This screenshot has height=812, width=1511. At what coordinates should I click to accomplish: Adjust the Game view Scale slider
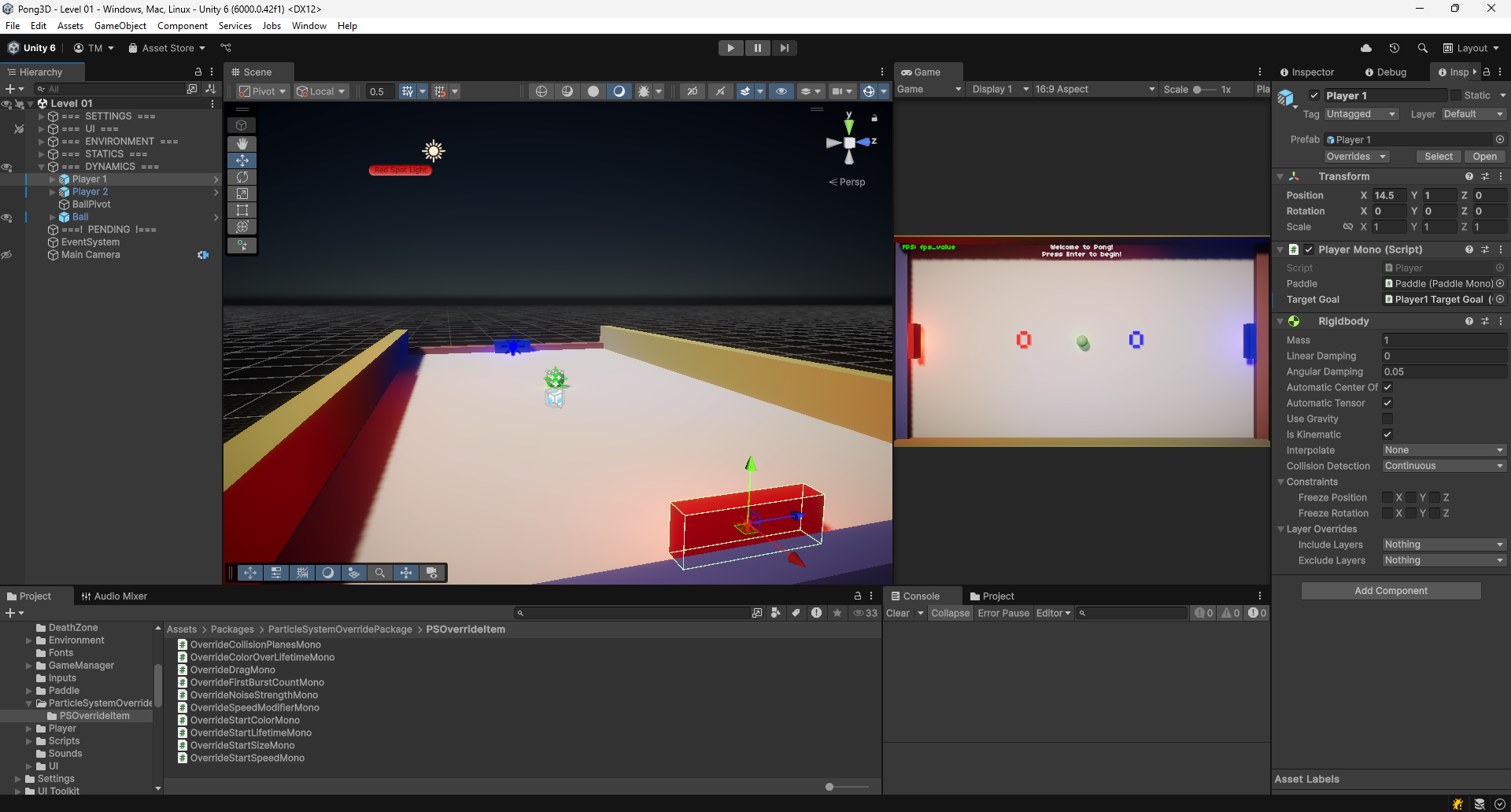coord(1198,90)
